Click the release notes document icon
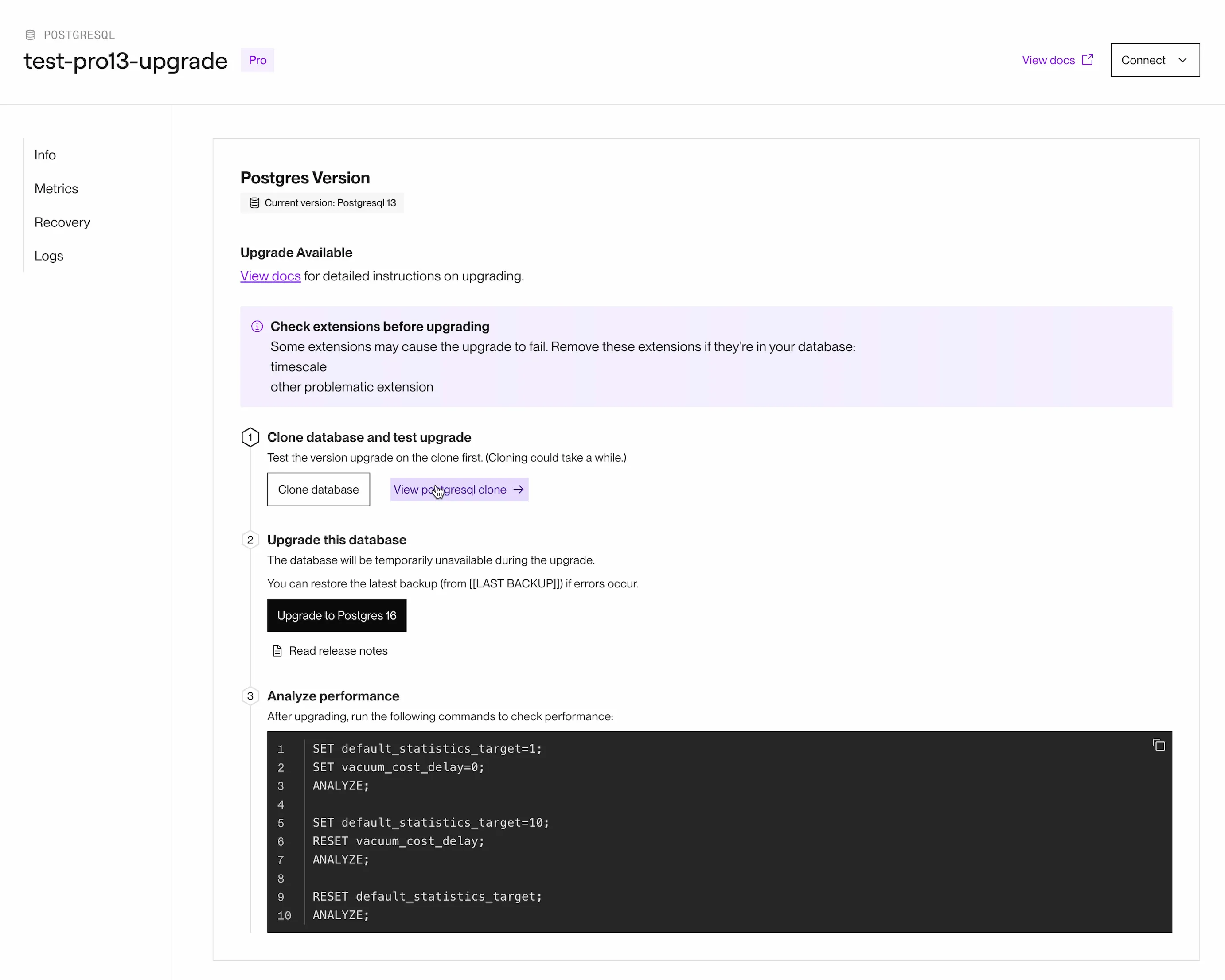Image resolution: width=1225 pixels, height=980 pixels. (x=277, y=650)
